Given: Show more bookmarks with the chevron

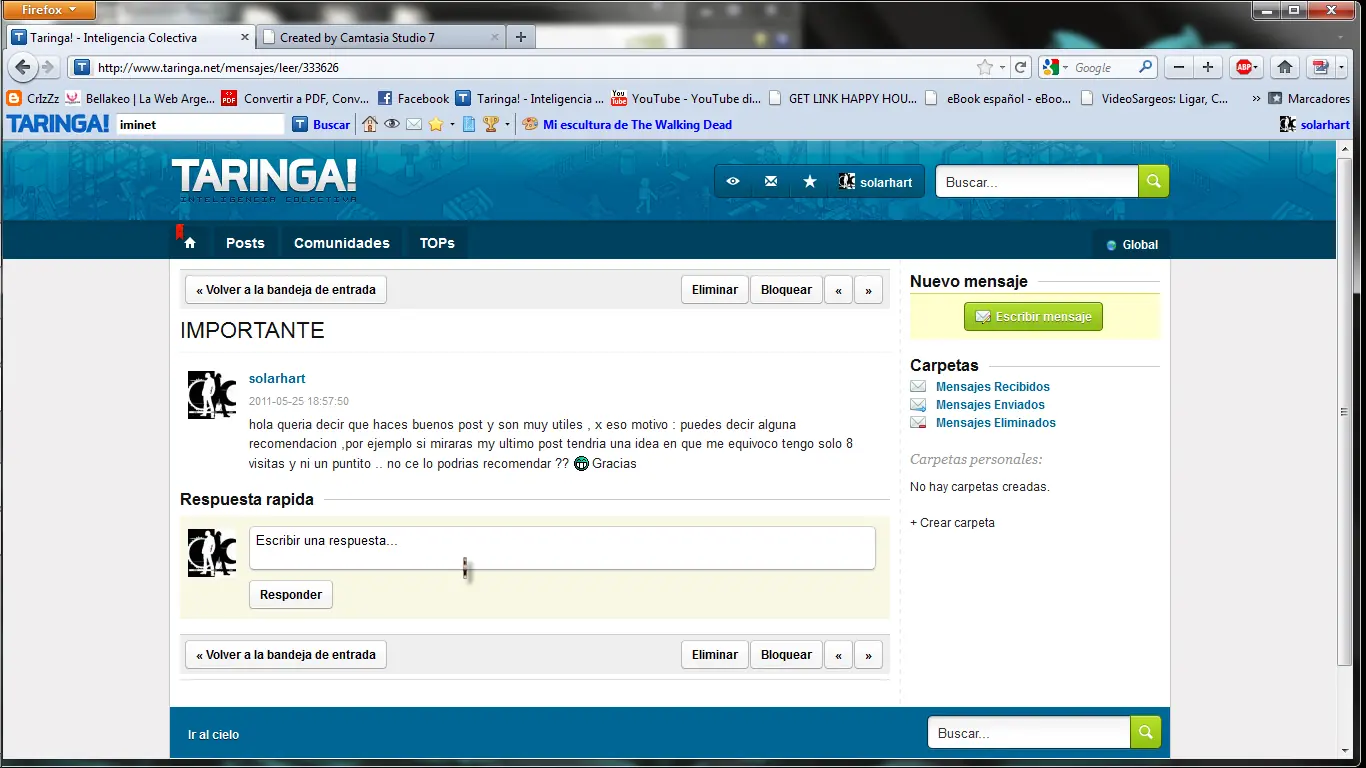Looking at the screenshot, I should pyautogui.click(x=1256, y=98).
